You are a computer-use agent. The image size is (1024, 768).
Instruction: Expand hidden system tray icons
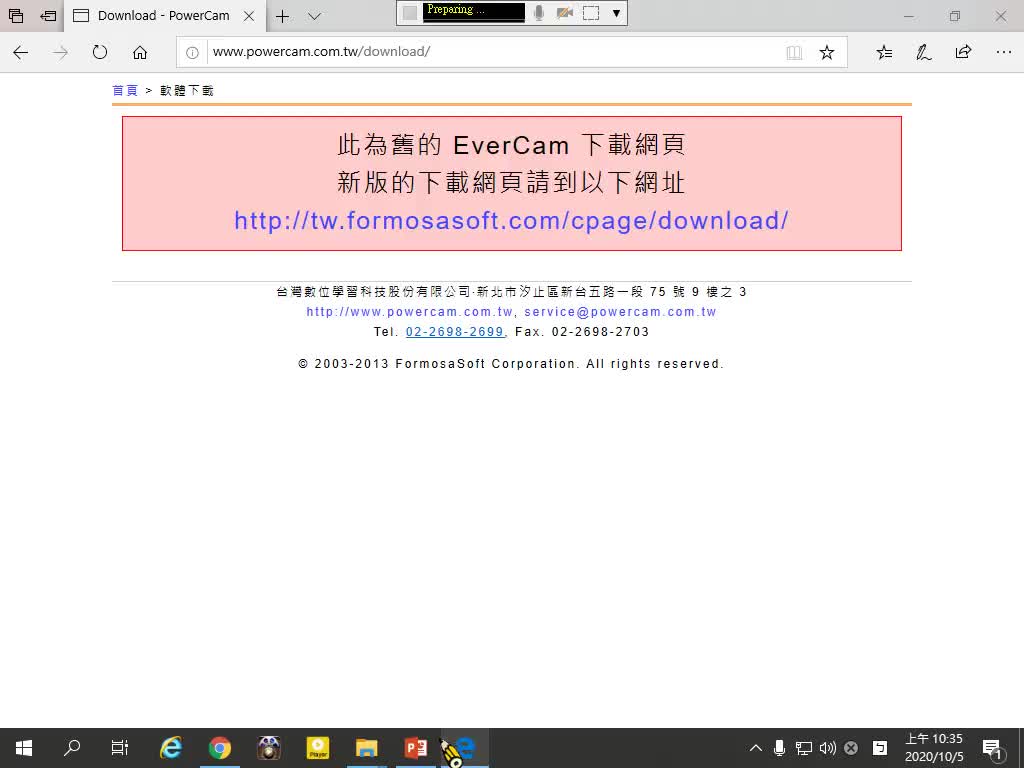point(756,748)
